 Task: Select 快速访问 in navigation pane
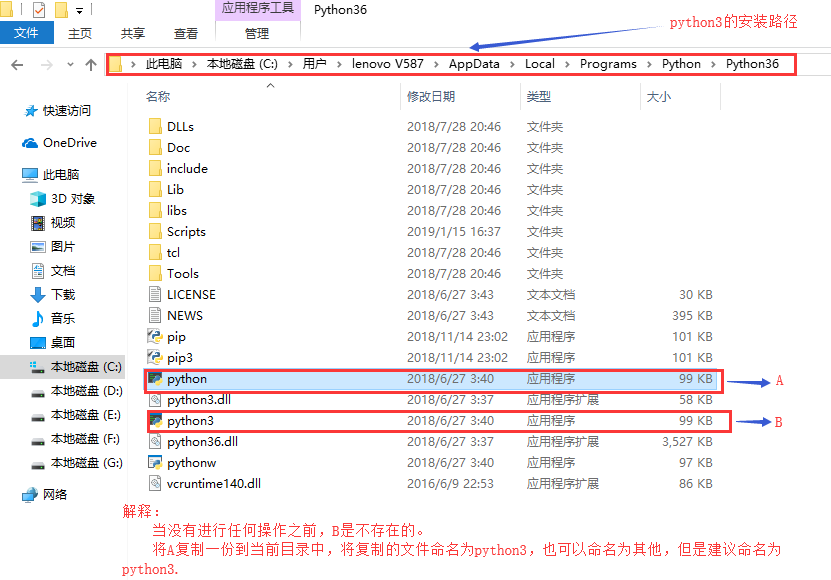point(57,111)
